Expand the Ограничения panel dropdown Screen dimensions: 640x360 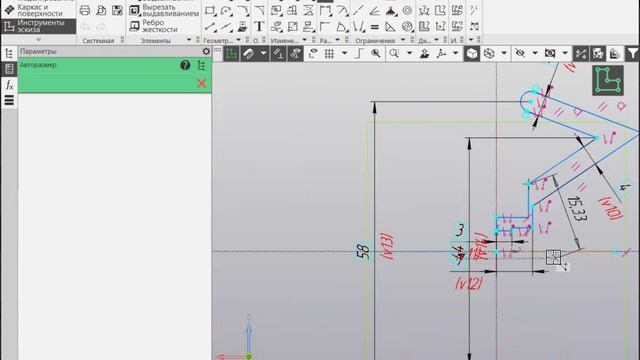(403, 40)
